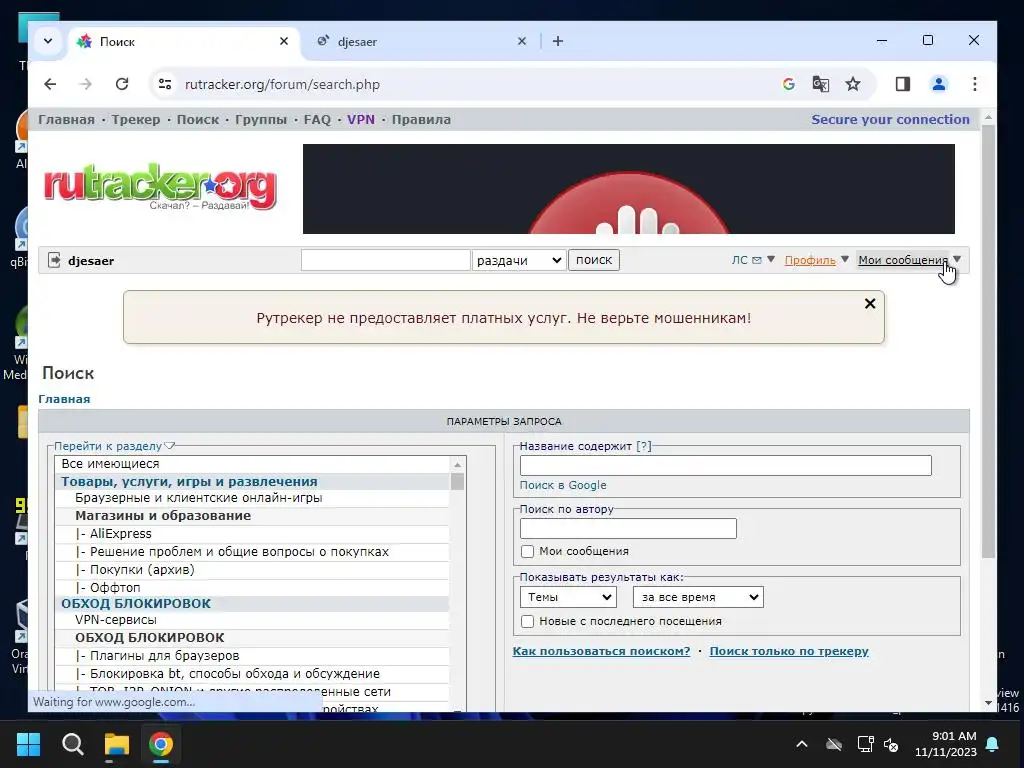Open VPN in top navigation
This screenshot has width=1024, height=768.
[360, 120]
